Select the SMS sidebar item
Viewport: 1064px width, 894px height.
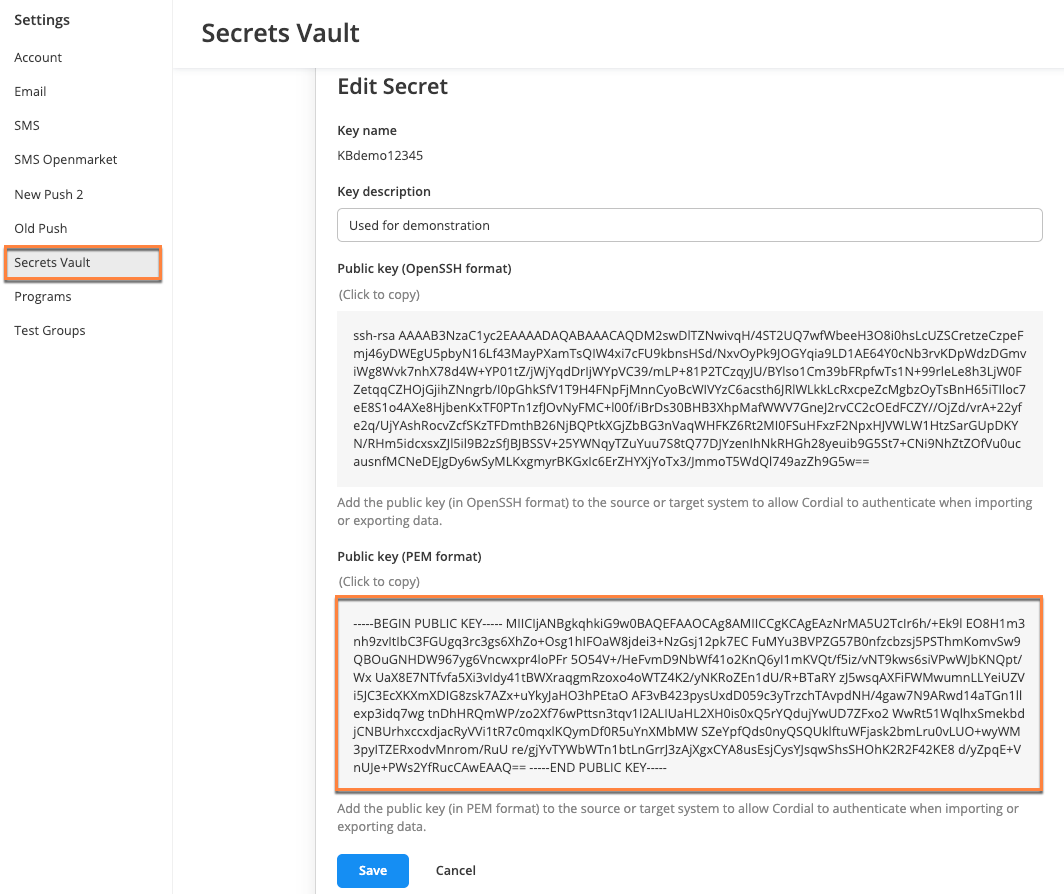tap(27, 126)
